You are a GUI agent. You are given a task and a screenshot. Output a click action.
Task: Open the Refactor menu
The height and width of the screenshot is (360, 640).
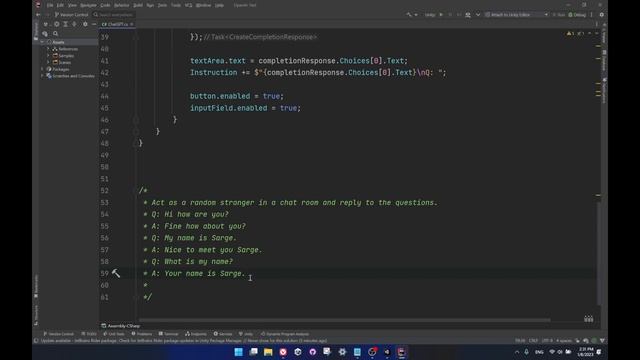coord(121,5)
